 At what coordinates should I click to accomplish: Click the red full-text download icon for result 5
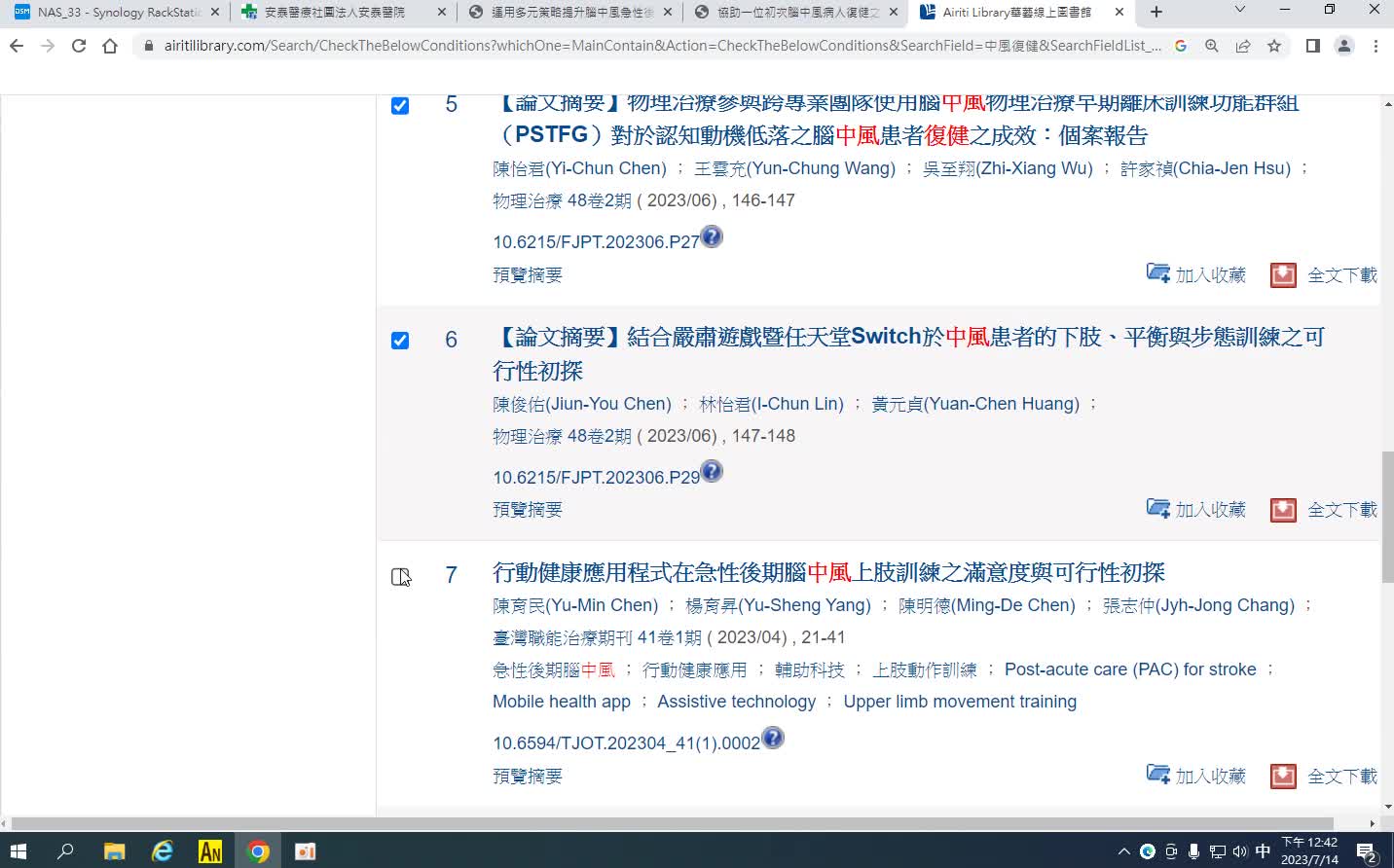click(x=1283, y=275)
